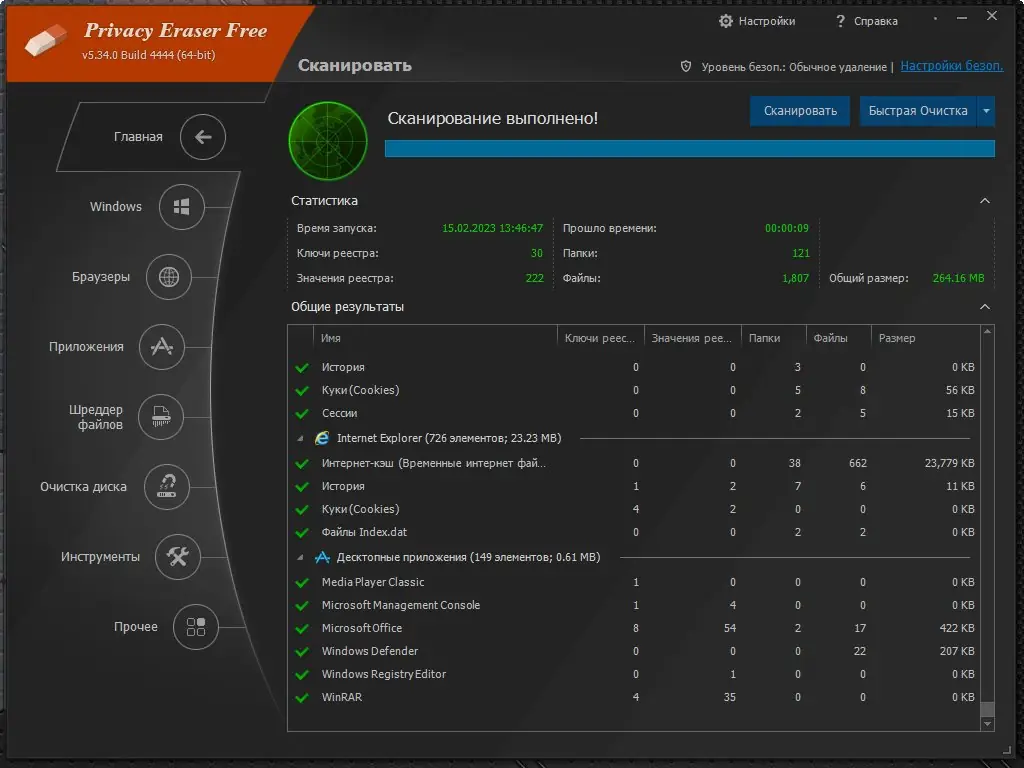Click the 23,779 KB size cell
The height and width of the screenshot is (768, 1024).
pos(950,463)
